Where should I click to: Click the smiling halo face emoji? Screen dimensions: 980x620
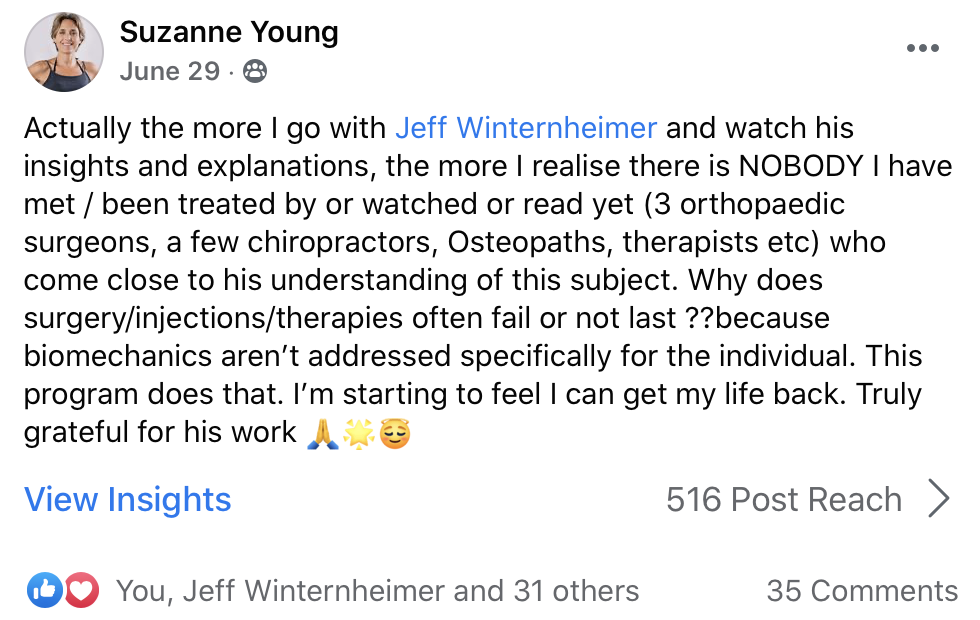click(x=395, y=433)
